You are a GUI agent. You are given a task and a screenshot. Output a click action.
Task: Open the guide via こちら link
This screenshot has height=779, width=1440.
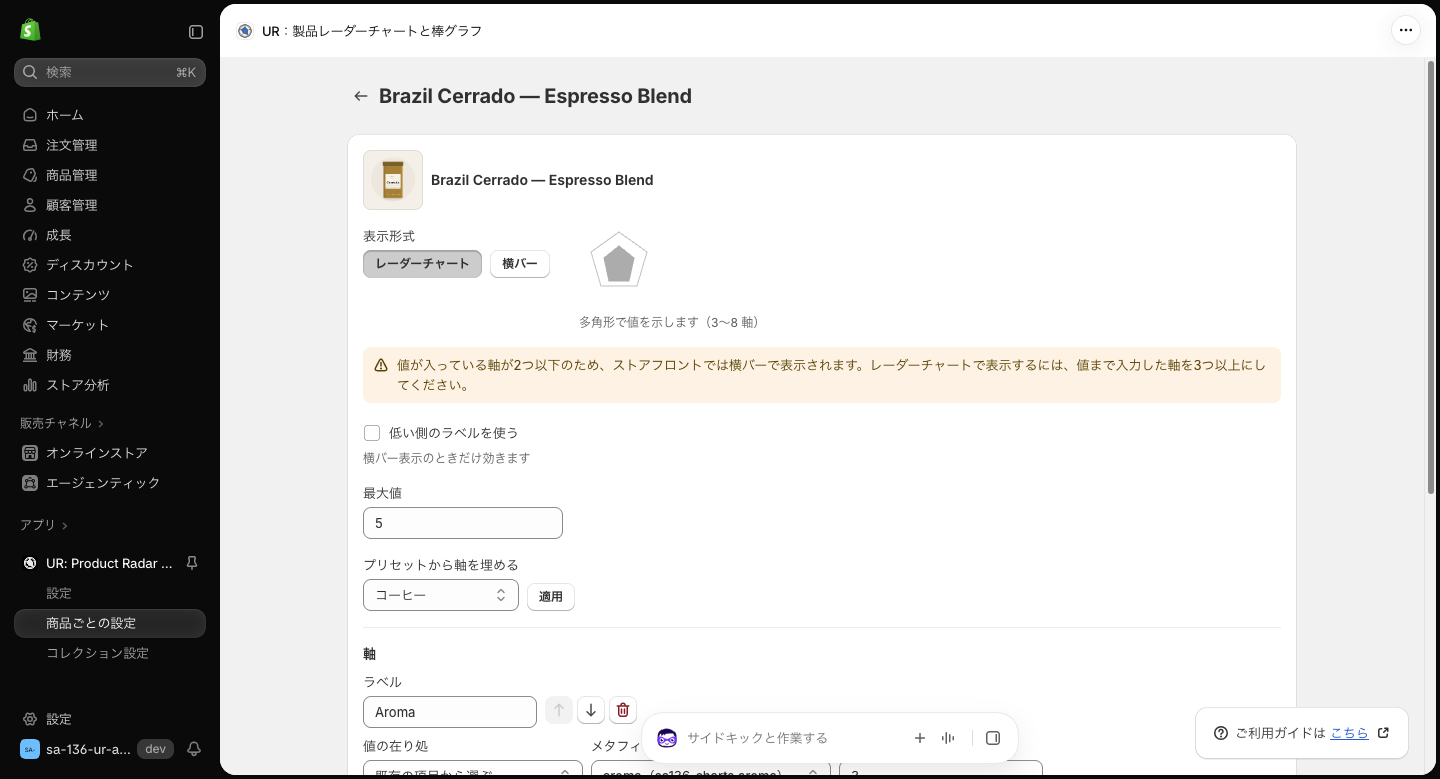[1349, 733]
